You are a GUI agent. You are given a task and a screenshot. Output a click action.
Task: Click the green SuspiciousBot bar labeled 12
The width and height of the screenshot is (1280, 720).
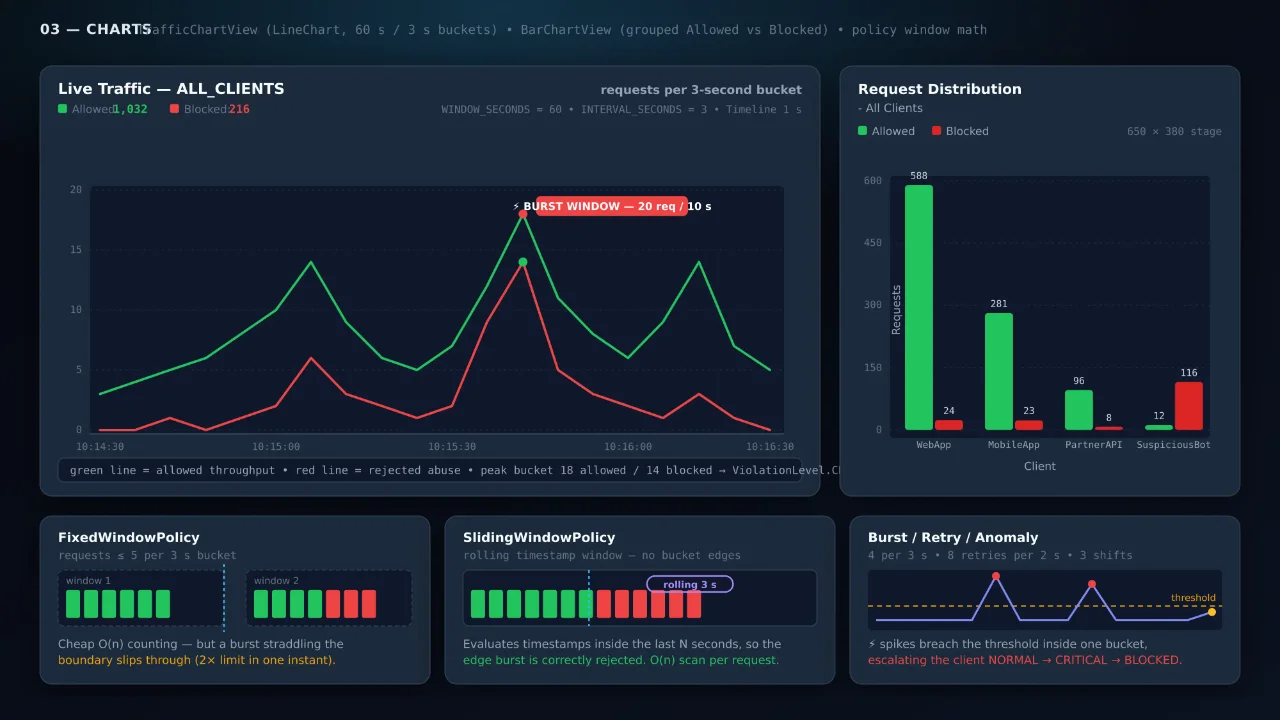(x=1159, y=427)
